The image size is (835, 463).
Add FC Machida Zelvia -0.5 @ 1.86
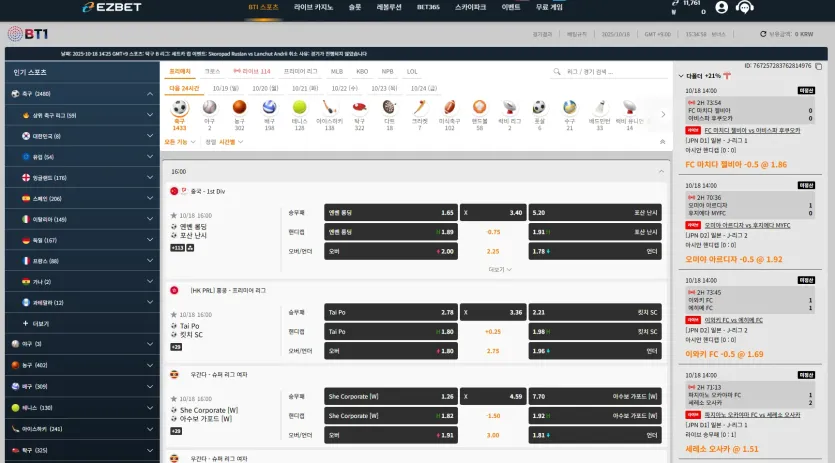click(735, 165)
